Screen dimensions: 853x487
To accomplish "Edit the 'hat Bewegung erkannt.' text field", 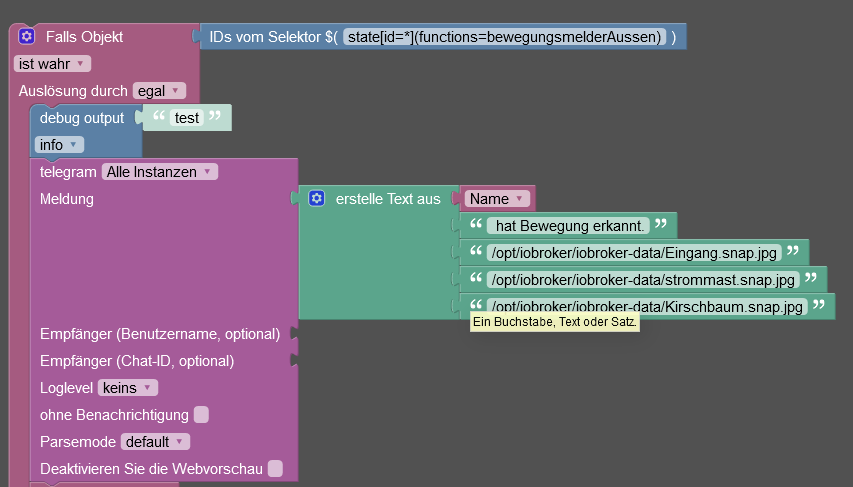I will (x=568, y=226).
